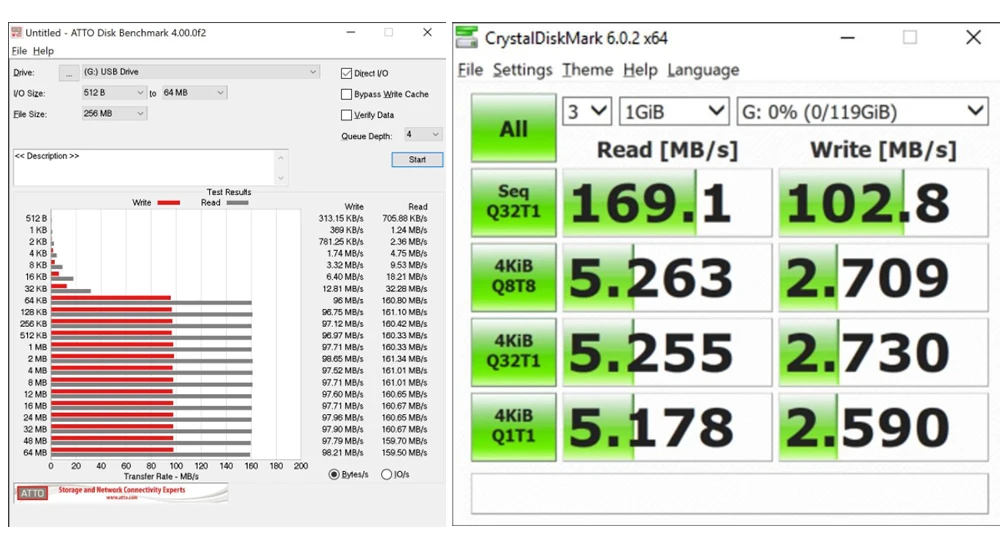Click the ATTO logo banner
The width and height of the screenshot is (1000, 550).
[x=121, y=493]
